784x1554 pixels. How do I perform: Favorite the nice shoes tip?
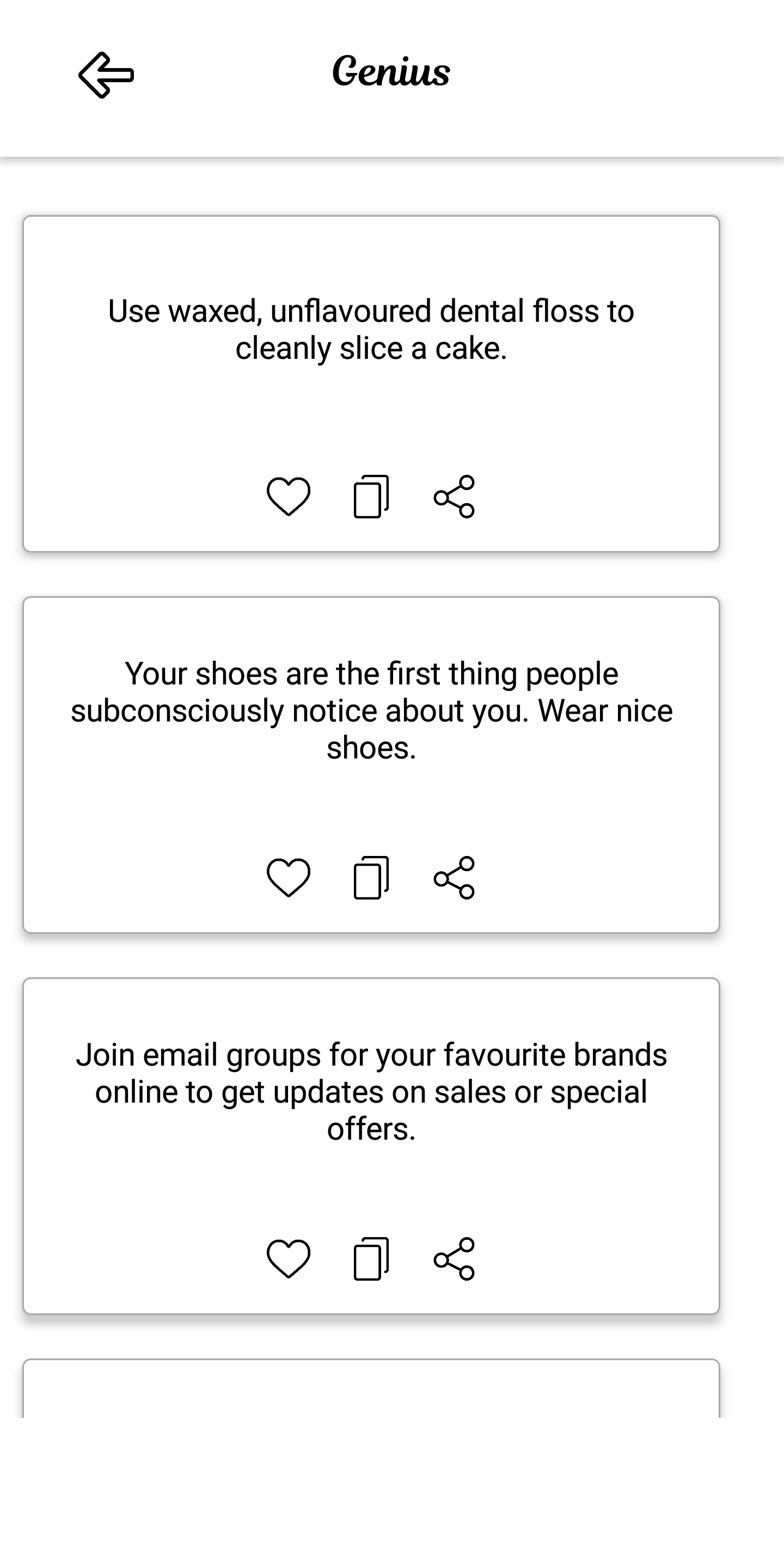pos(288,878)
